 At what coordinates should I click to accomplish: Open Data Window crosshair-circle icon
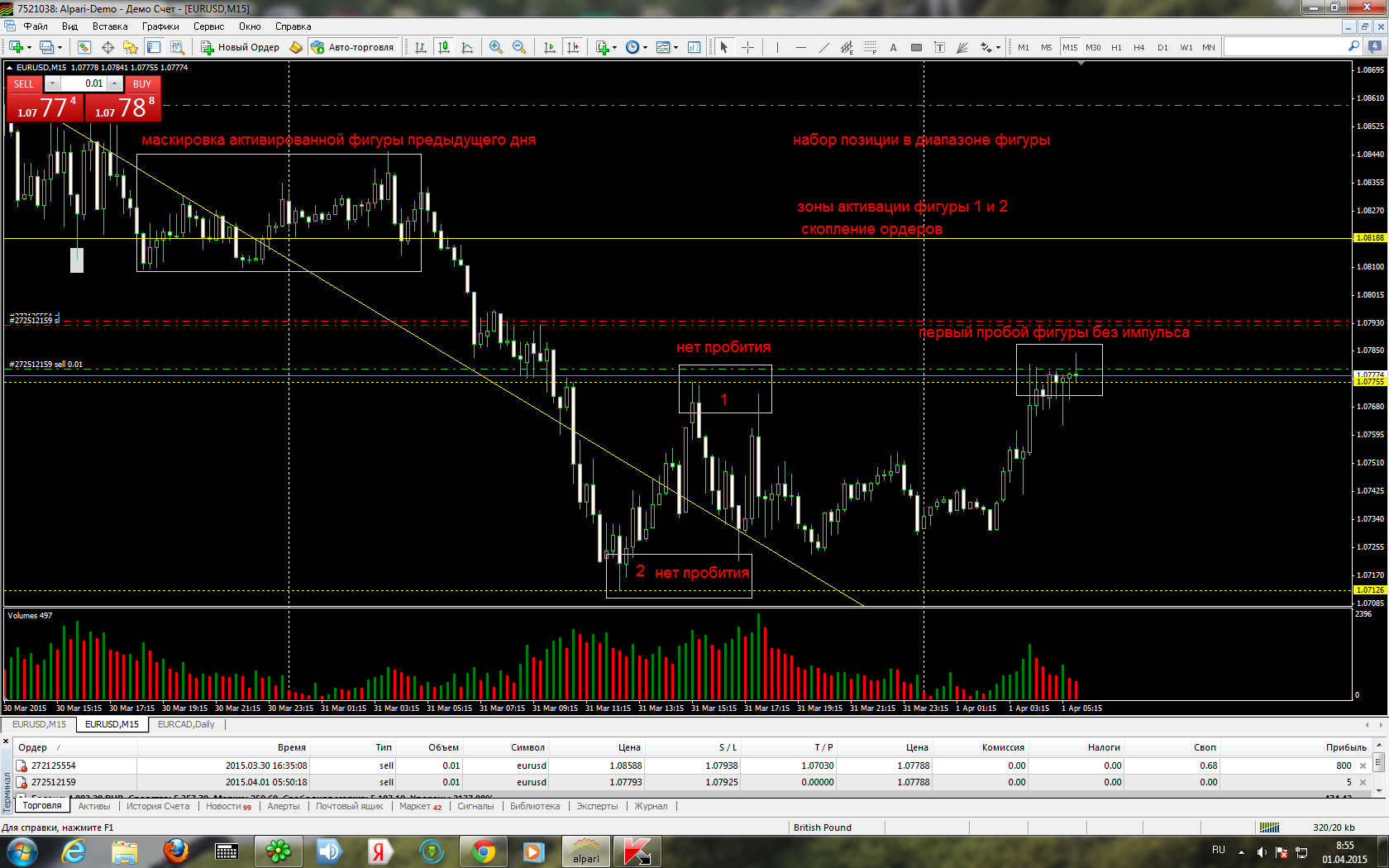pos(107,47)
